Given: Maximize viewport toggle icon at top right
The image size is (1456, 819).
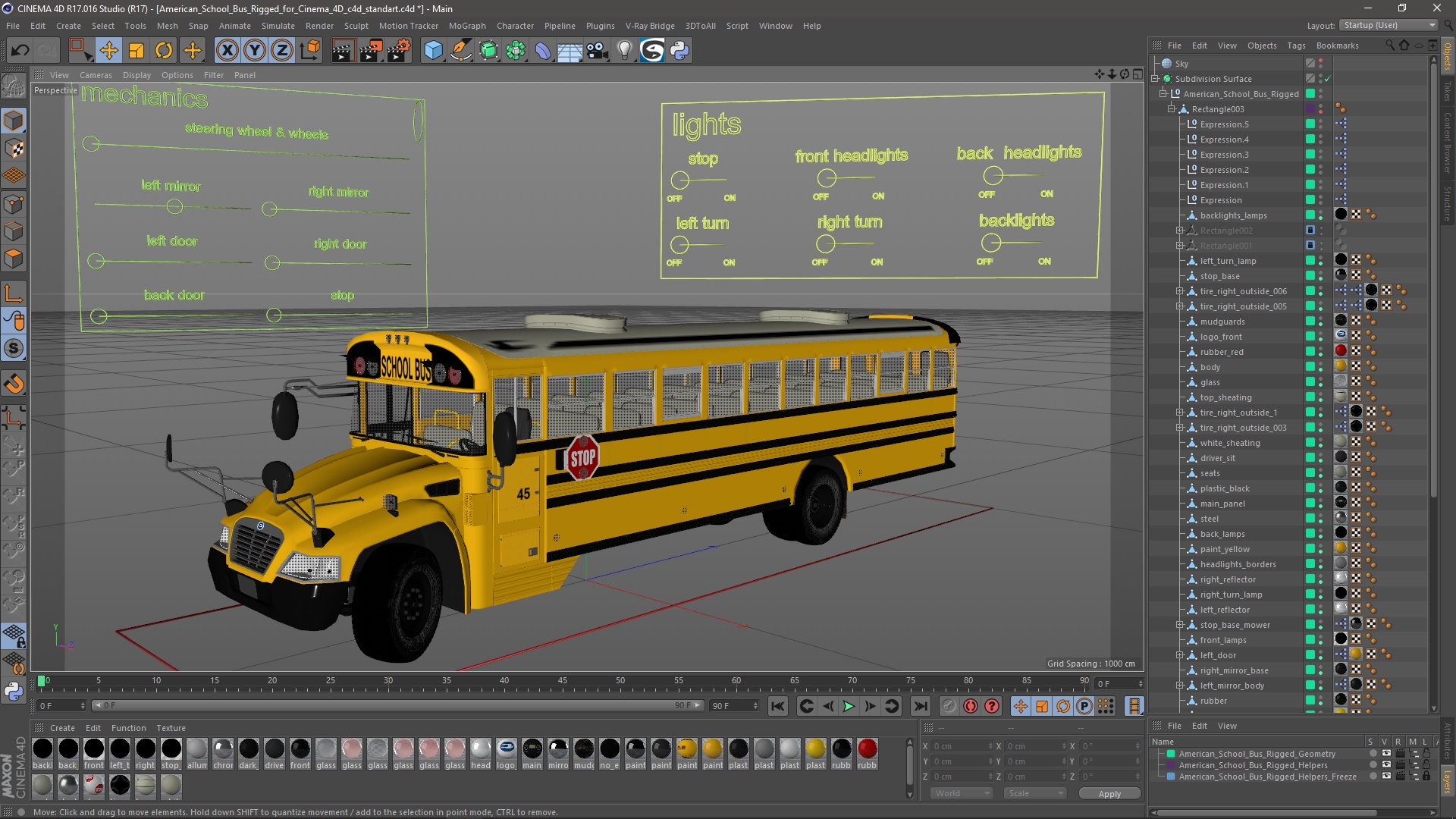Looking at the screenshot, I should (1137, 74).
